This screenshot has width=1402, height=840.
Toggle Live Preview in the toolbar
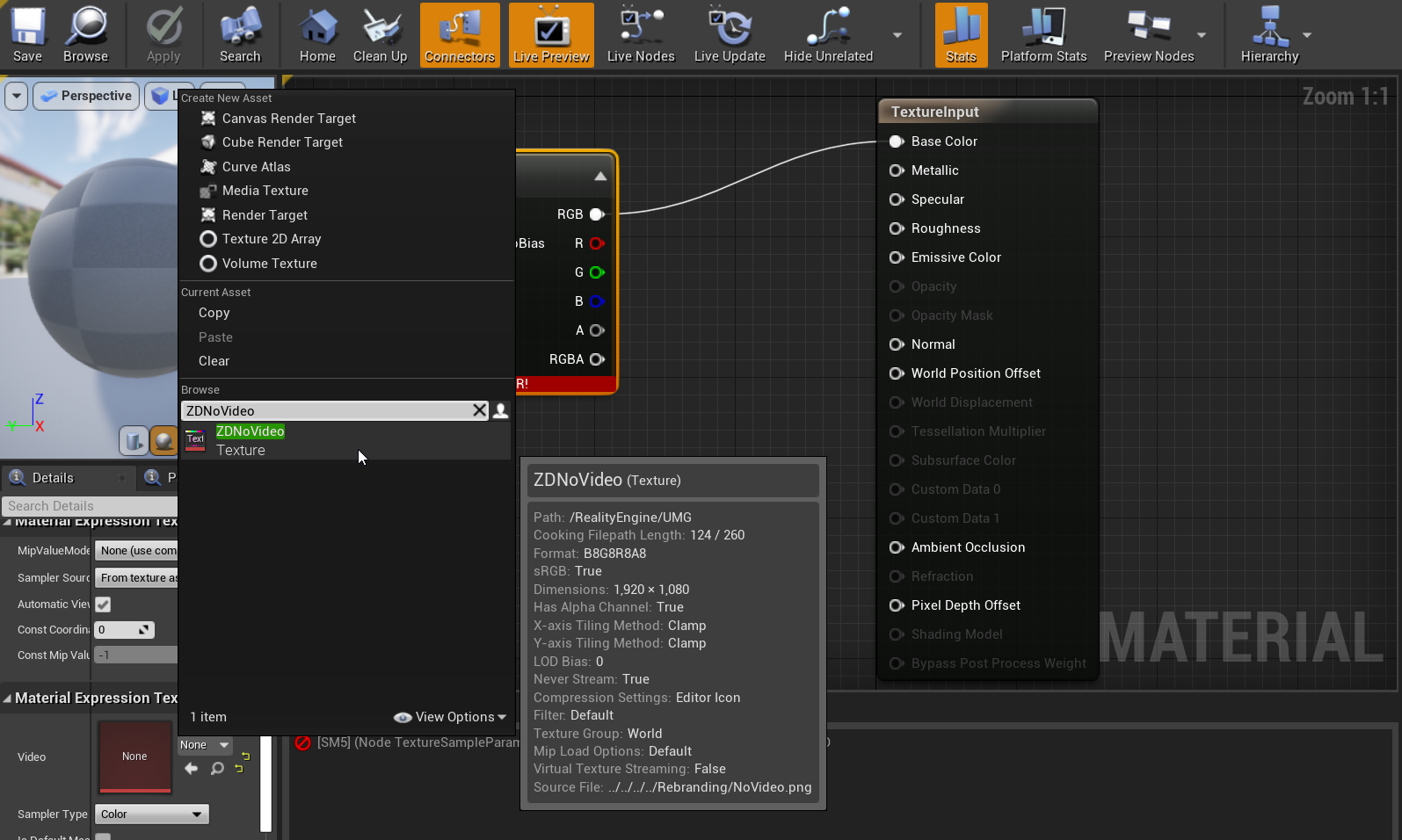[551, 35]
